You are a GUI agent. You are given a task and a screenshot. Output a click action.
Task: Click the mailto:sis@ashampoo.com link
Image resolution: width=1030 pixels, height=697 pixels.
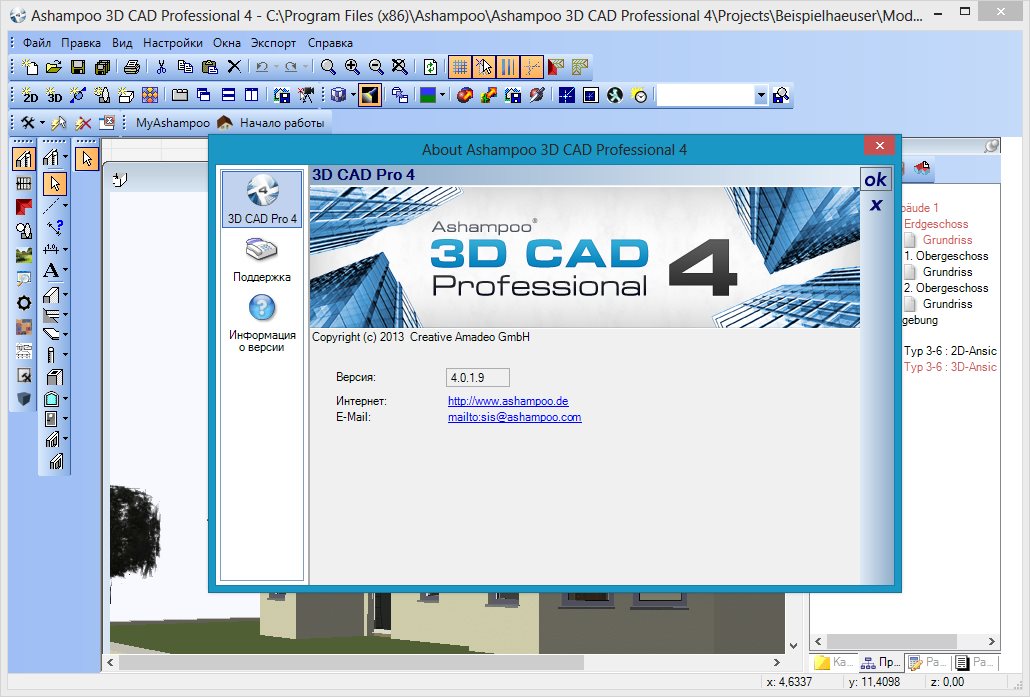tap(514, 417)
